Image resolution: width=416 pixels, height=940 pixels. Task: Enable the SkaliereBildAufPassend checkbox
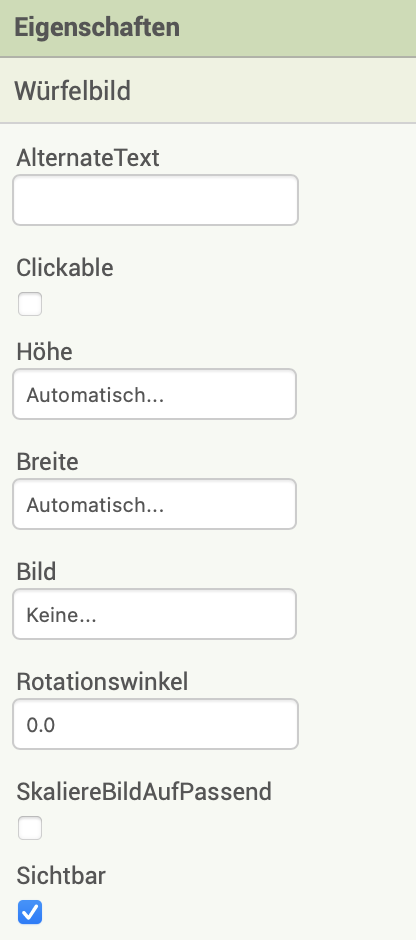[30, 828]
